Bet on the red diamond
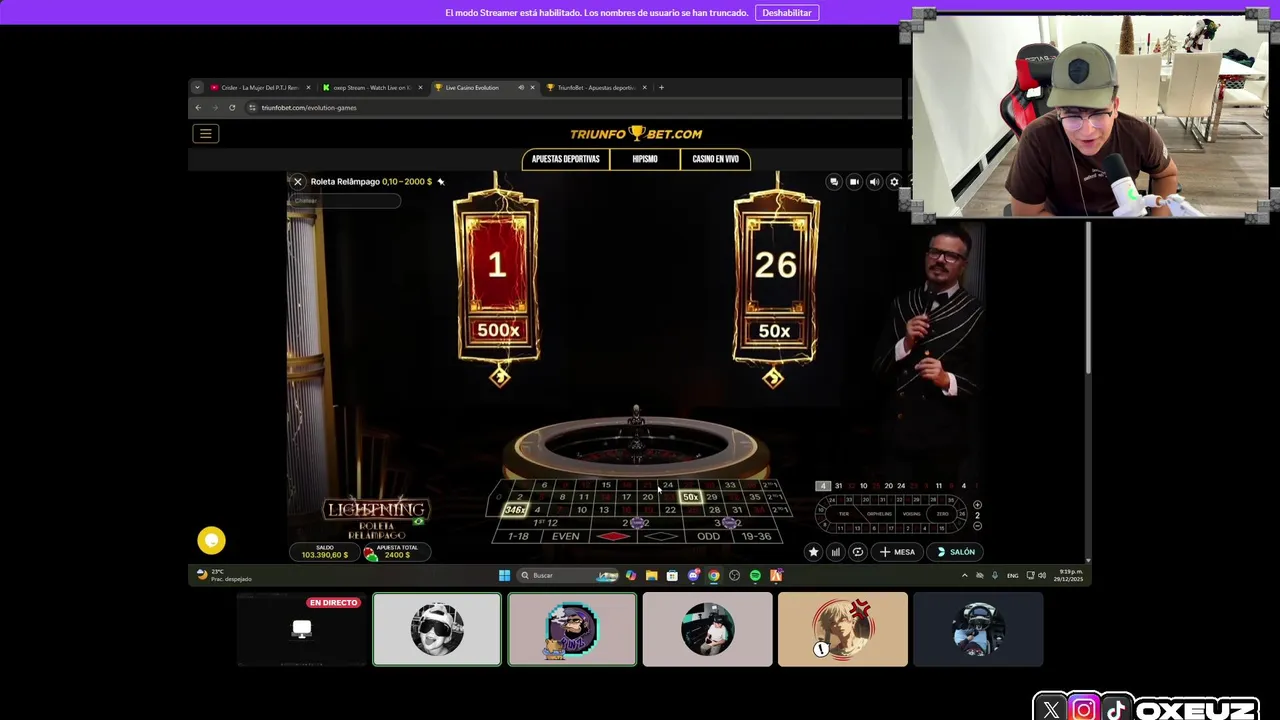Image resolution: width=1280 pixels, height=720 pixels. tap(614, 536)
